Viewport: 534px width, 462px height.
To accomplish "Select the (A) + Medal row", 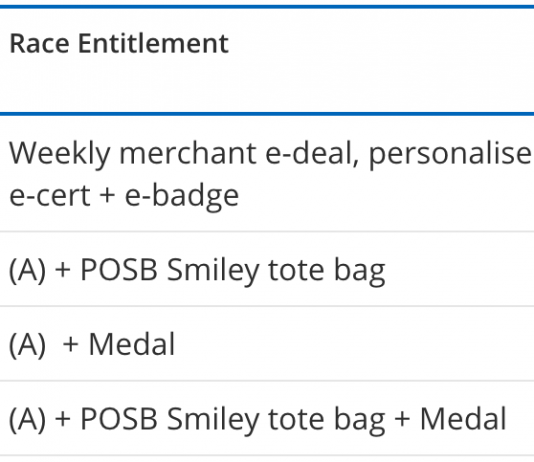I will tap(267, 344).
